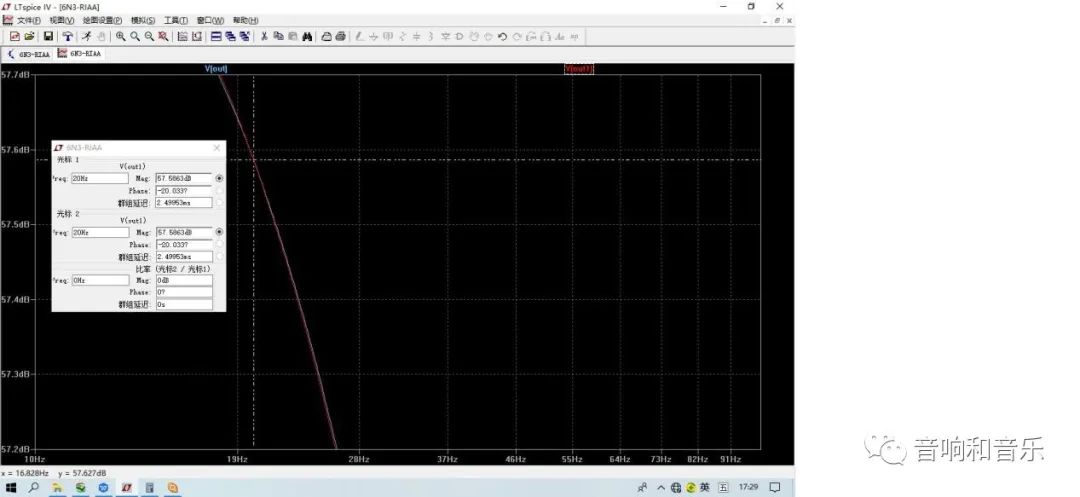Click the Open file folder icon
Screen dimensions: 1080x497
pos(29,36)
